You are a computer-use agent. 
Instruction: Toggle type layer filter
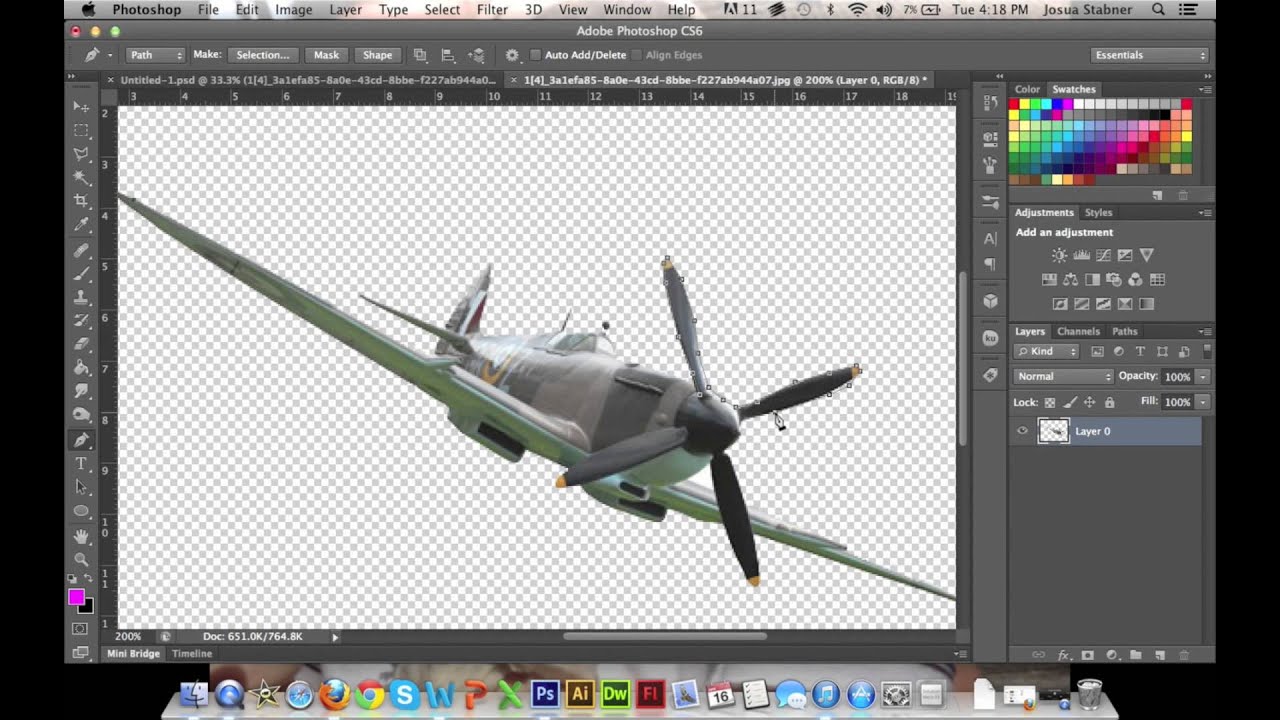[1140, 352]
